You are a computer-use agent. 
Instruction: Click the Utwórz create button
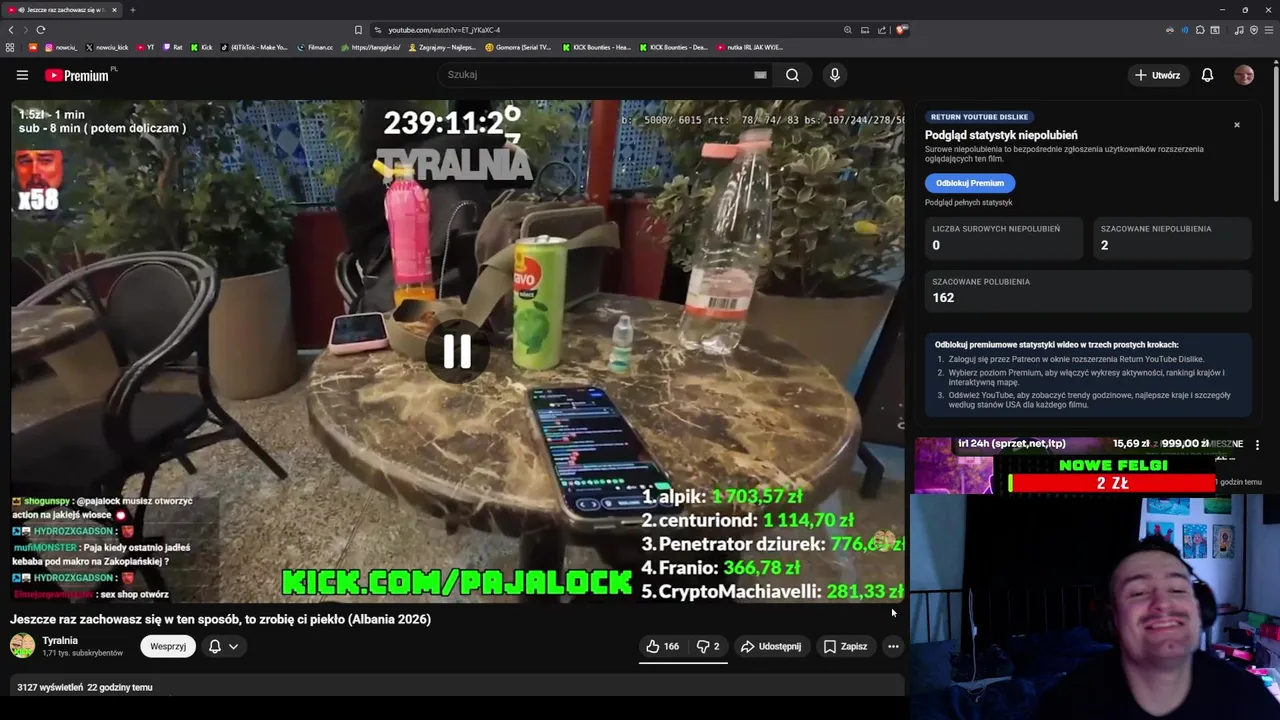[1157, 75]
